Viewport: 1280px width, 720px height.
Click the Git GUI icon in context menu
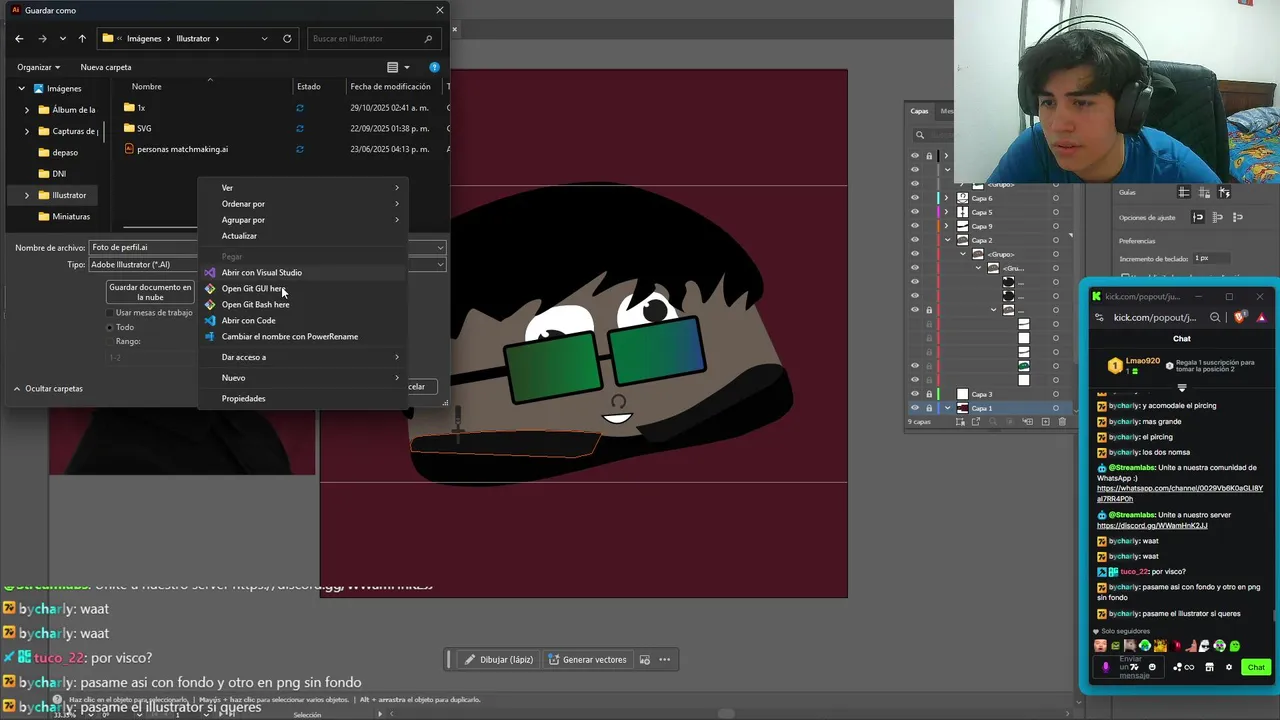[210, 288]
